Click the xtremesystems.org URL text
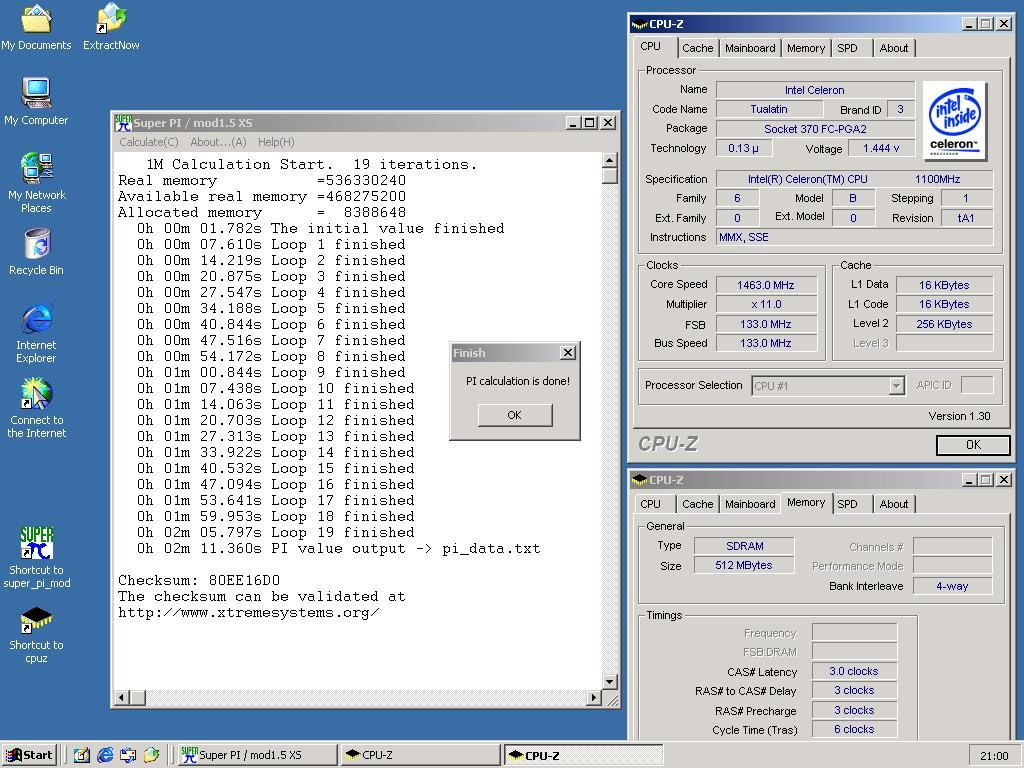 248,613
